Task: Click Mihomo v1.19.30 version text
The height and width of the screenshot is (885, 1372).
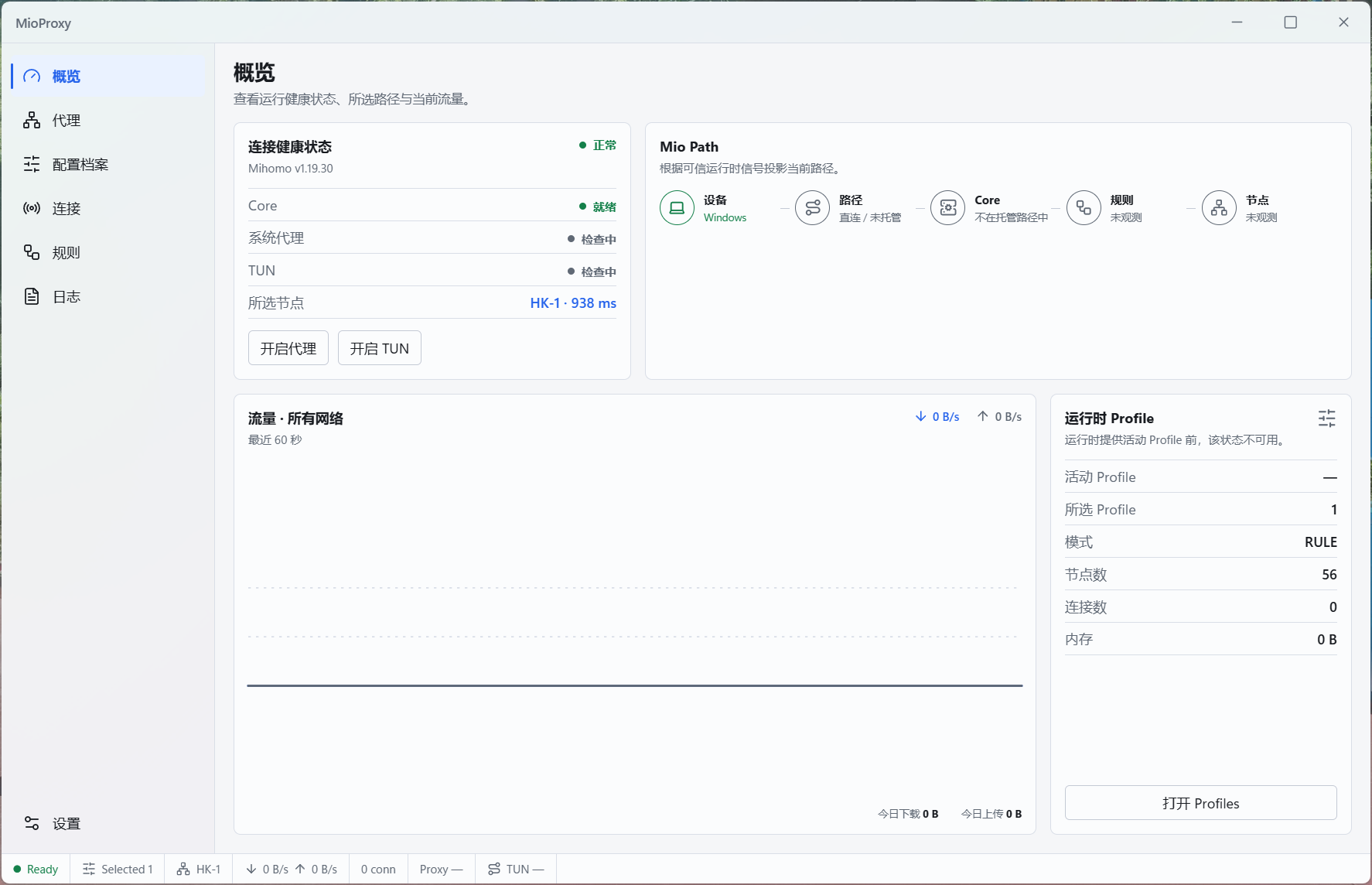Action: click(x=291, y=169)
